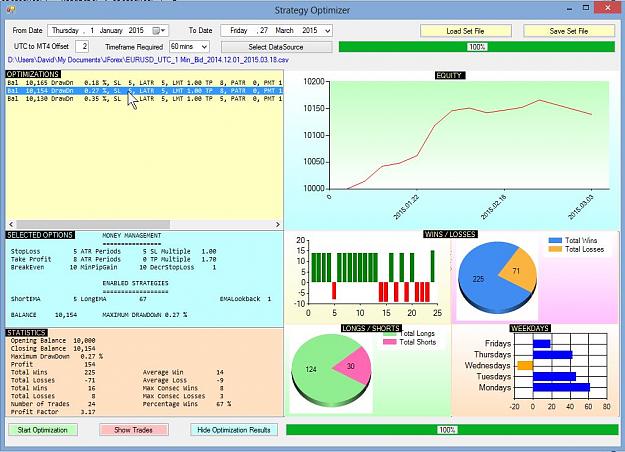Click the equity curve line in chart
Image resolution: width=625 pixels, height=452 pixels.
(x=434, y=125)
